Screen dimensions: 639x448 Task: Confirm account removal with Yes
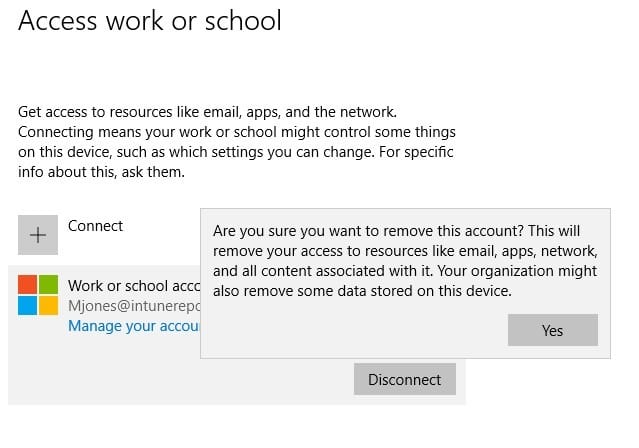point(552,330)
